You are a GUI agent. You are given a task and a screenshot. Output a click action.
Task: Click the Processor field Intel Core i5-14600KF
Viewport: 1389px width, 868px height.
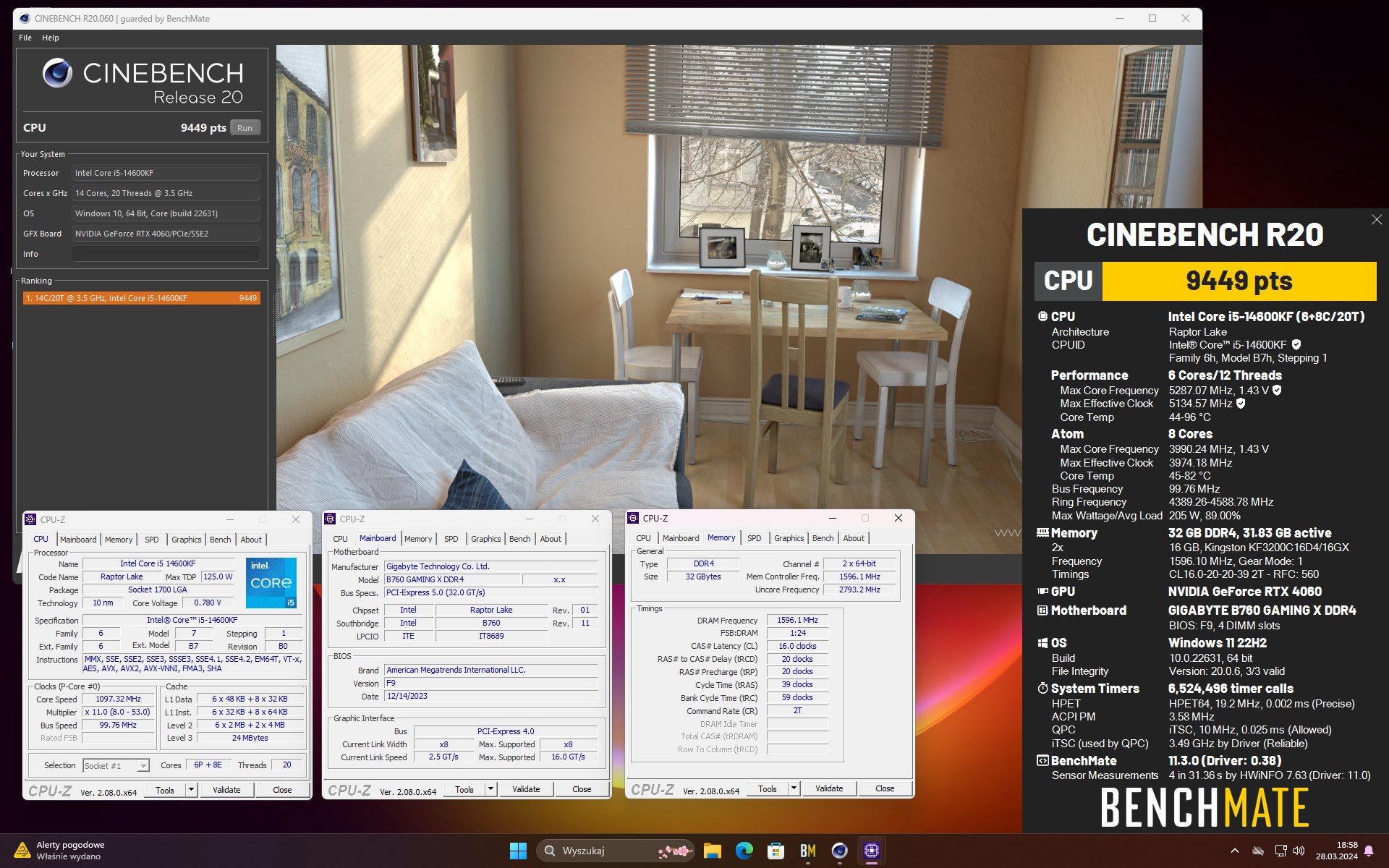(166, 173)
